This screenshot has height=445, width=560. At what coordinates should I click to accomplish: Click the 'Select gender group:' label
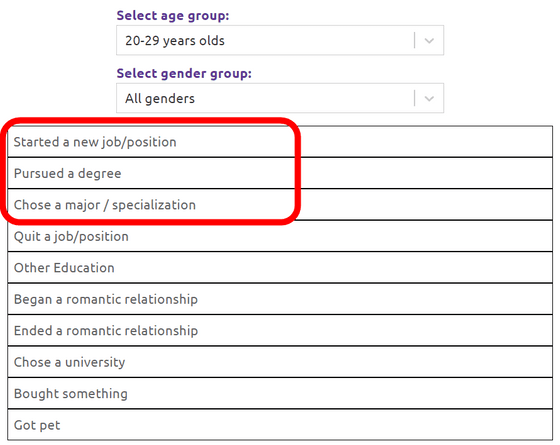pyautogui.click(x=184, y=74)
